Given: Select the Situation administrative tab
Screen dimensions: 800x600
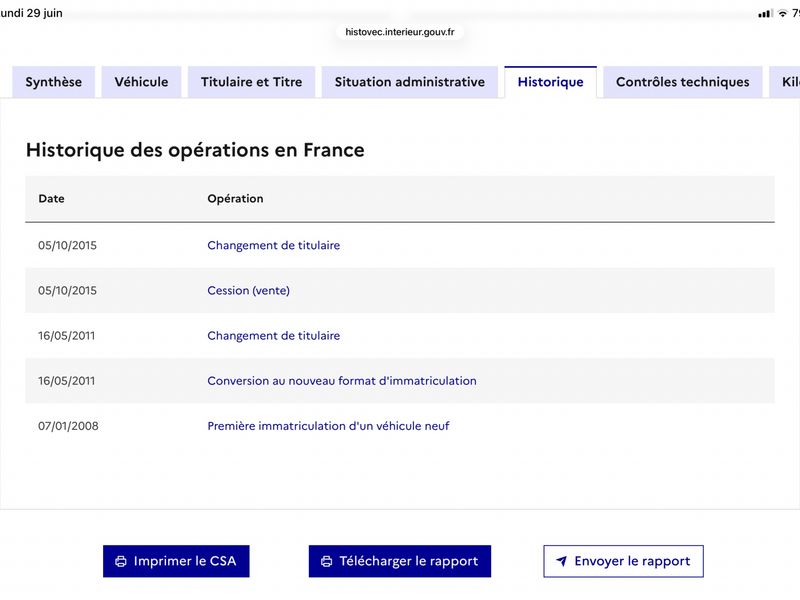Looking at the screenshot, I should [x=410, y=82].
